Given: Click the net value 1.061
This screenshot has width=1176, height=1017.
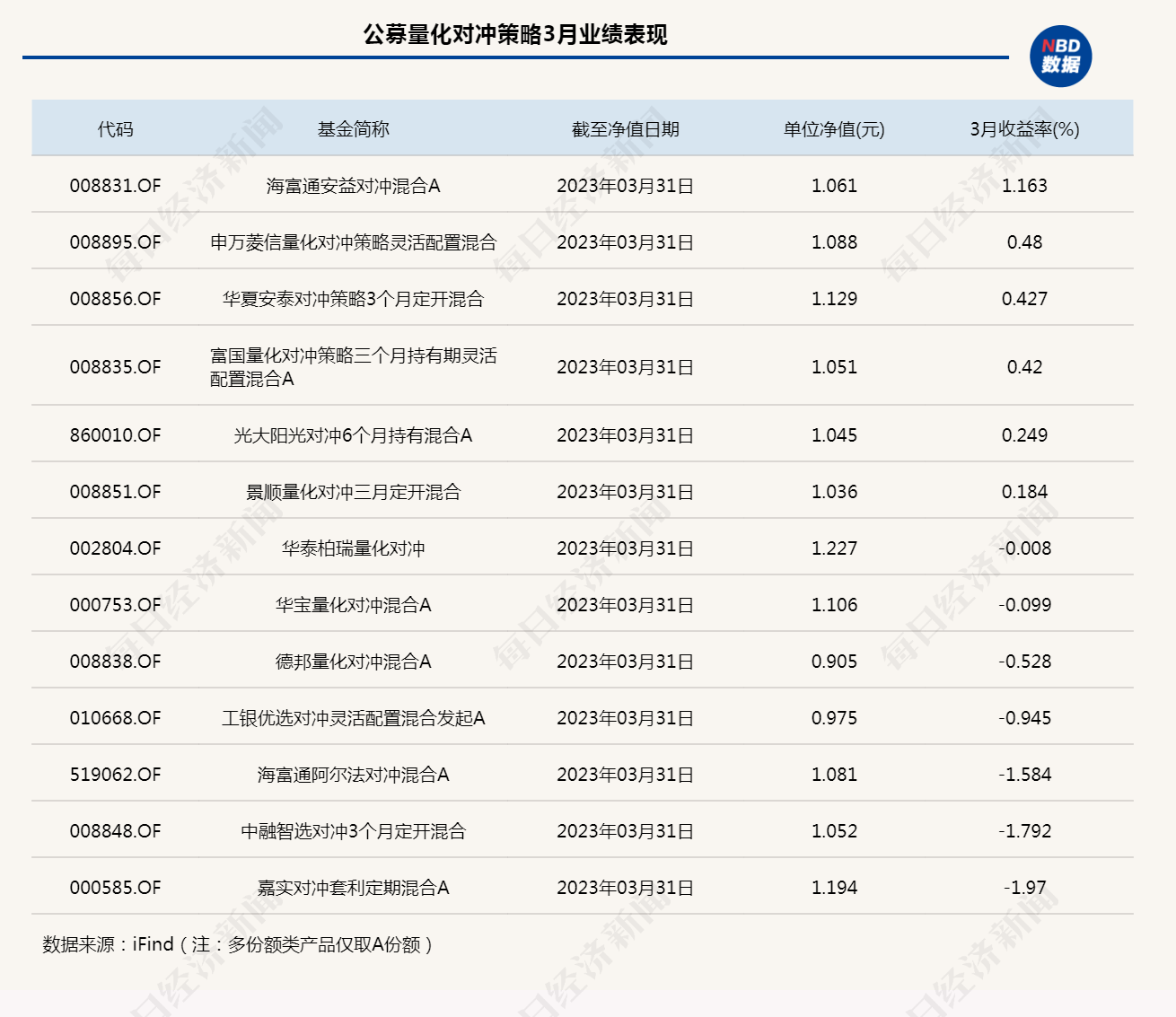Looking at the screenshot, I should click(x=834, y=186).
